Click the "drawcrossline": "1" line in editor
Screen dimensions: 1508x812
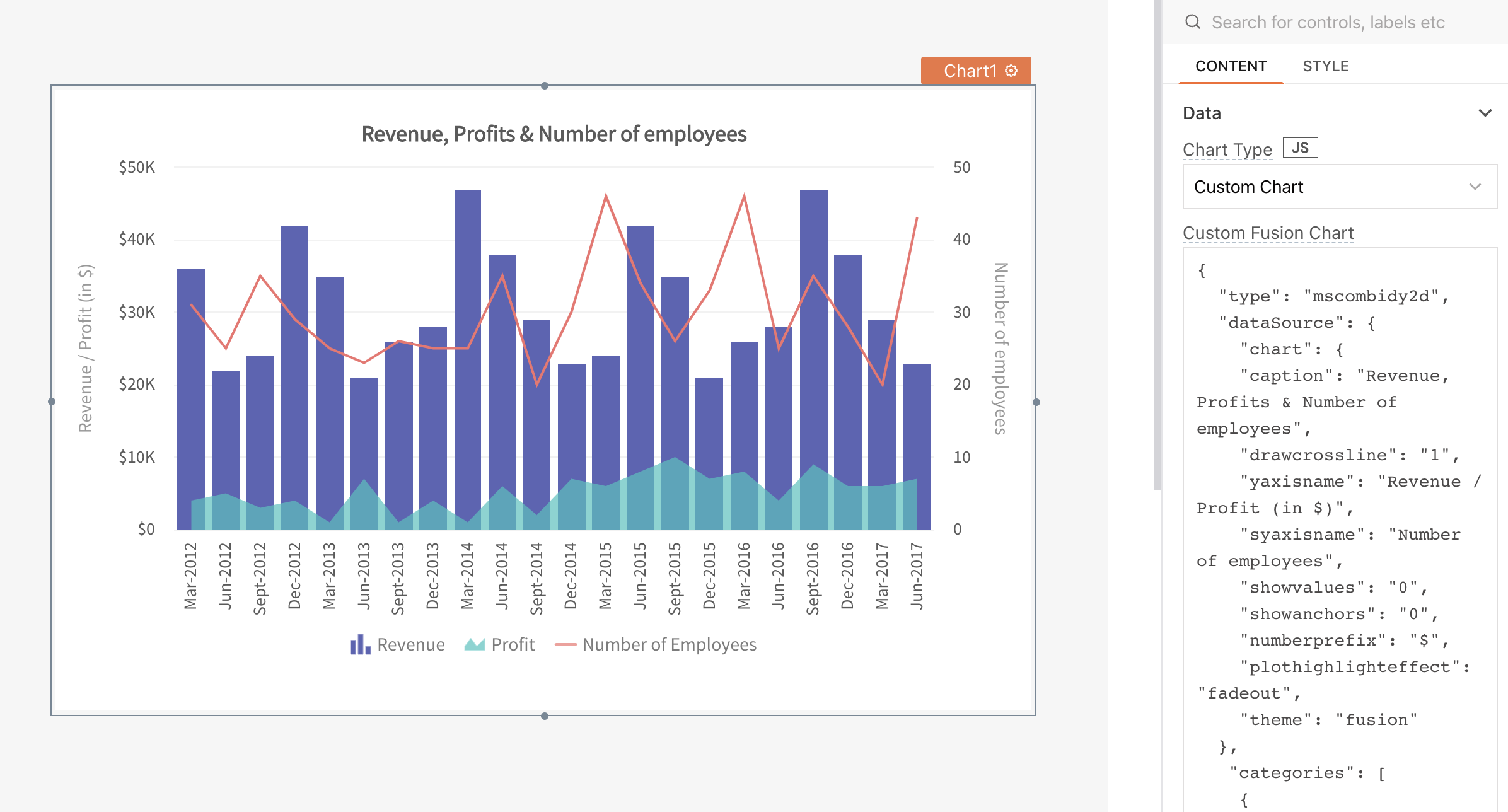[1350, 455]
